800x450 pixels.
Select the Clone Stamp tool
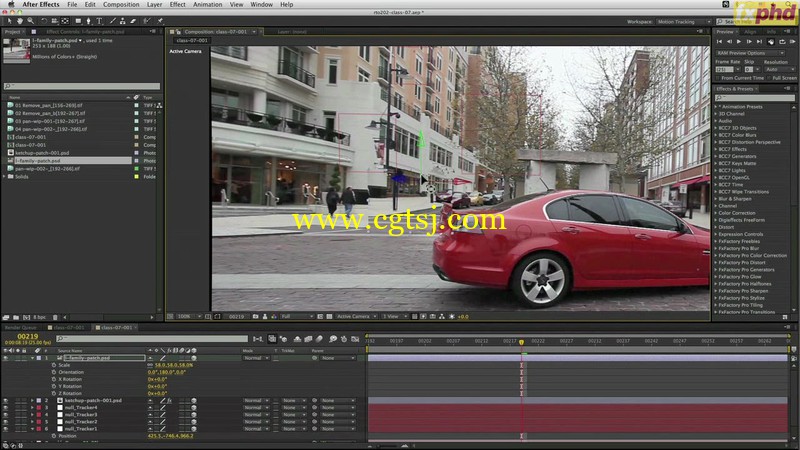pos(122,21)
